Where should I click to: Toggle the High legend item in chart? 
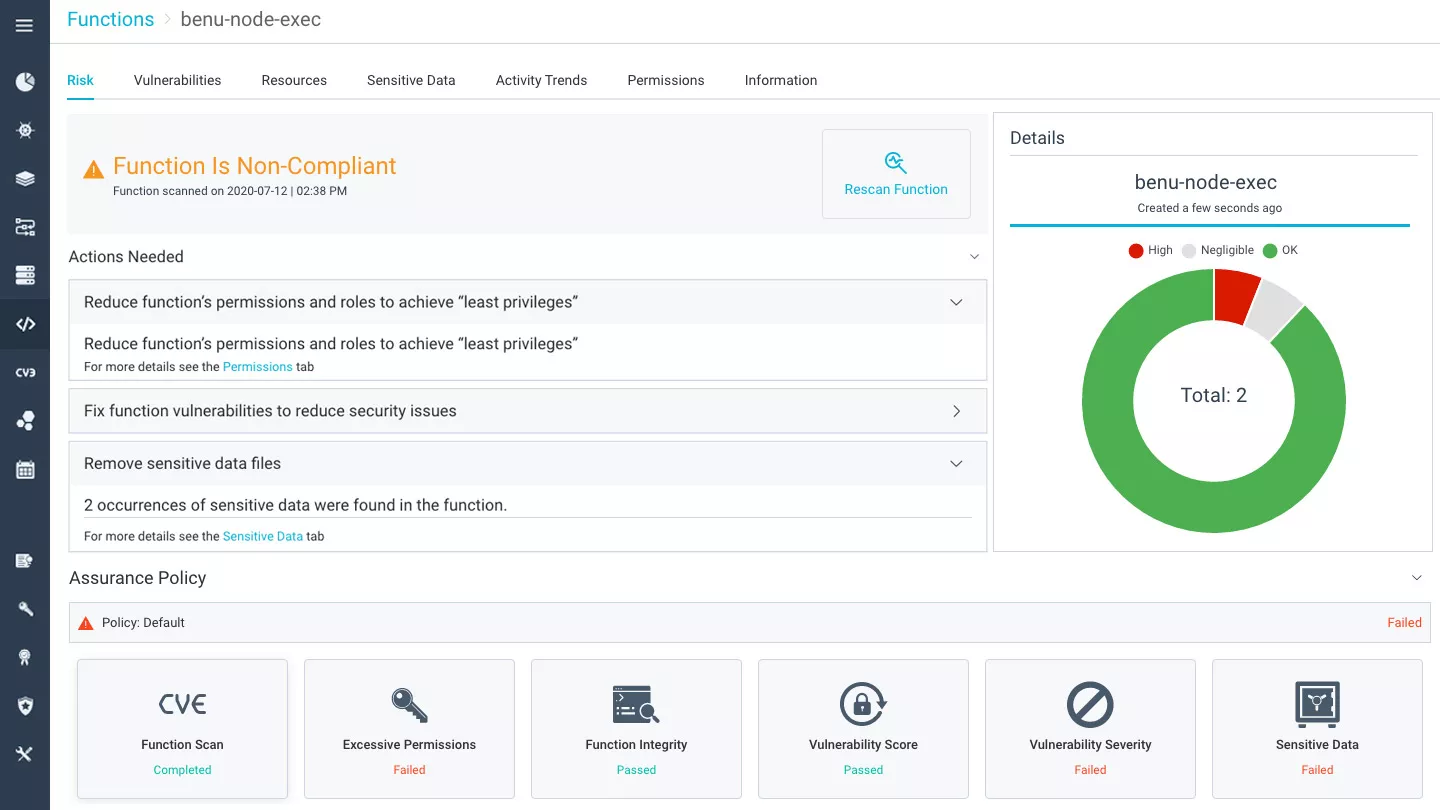click(1150, 250)
